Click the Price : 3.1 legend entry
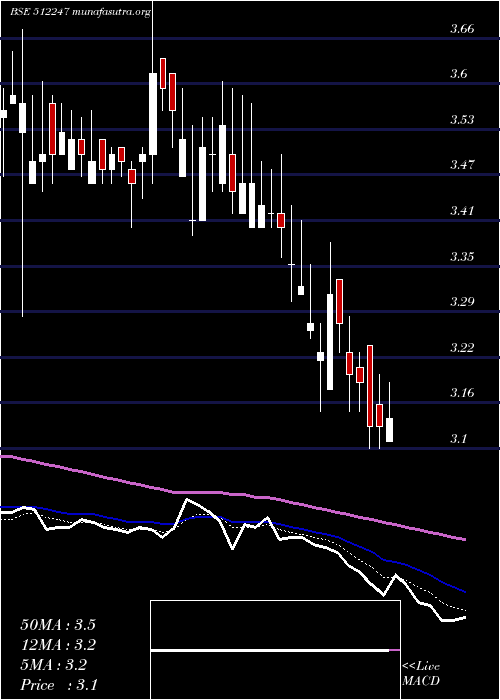The height and width of the screenshot is (700, 500). [59, 685]
